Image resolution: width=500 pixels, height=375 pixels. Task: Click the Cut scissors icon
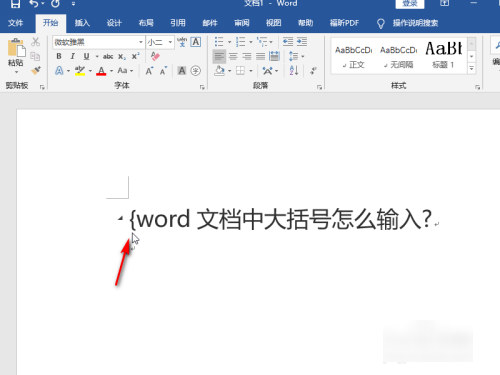[x=35, y=42]
